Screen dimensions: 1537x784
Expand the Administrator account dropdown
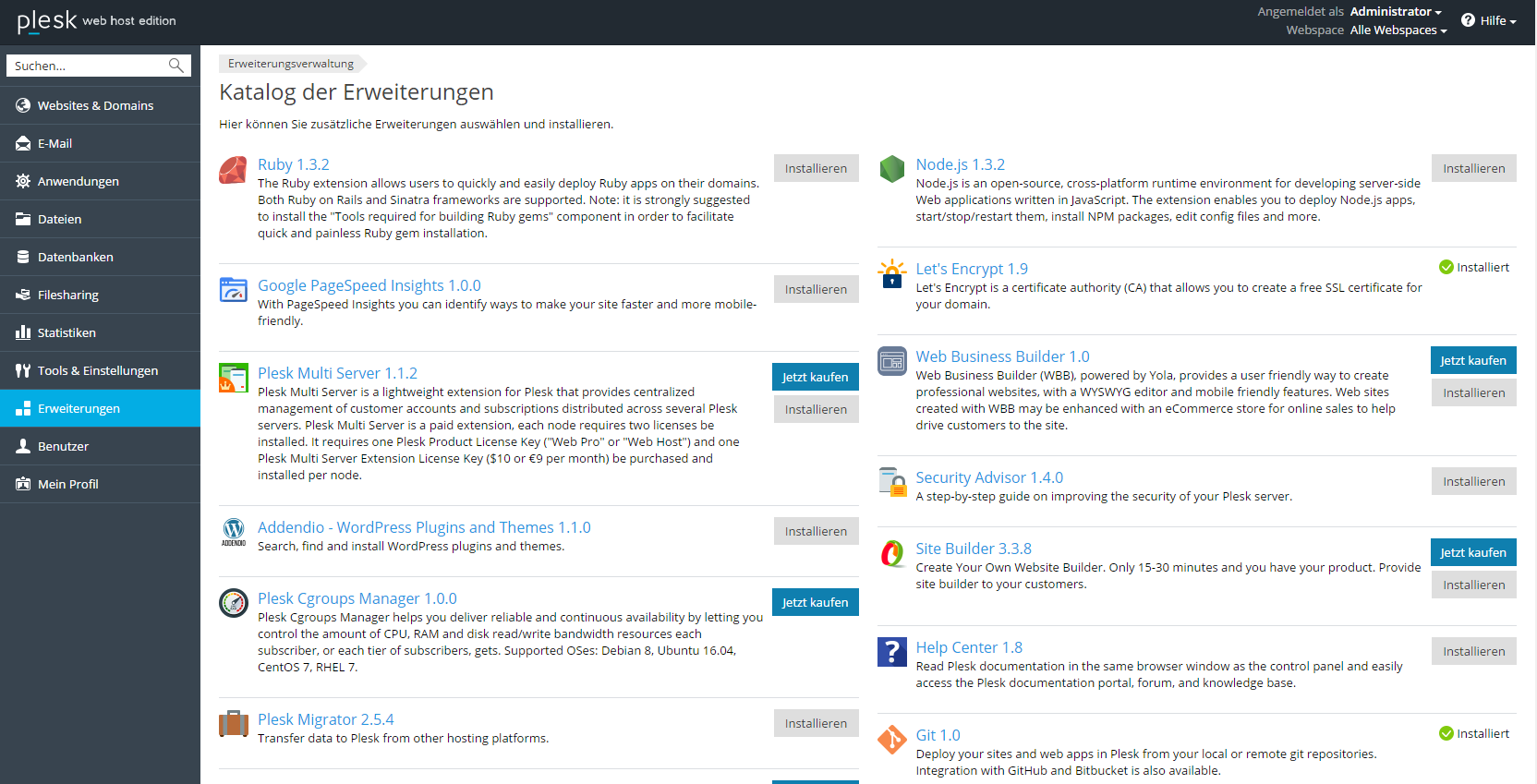(1395, 12)
